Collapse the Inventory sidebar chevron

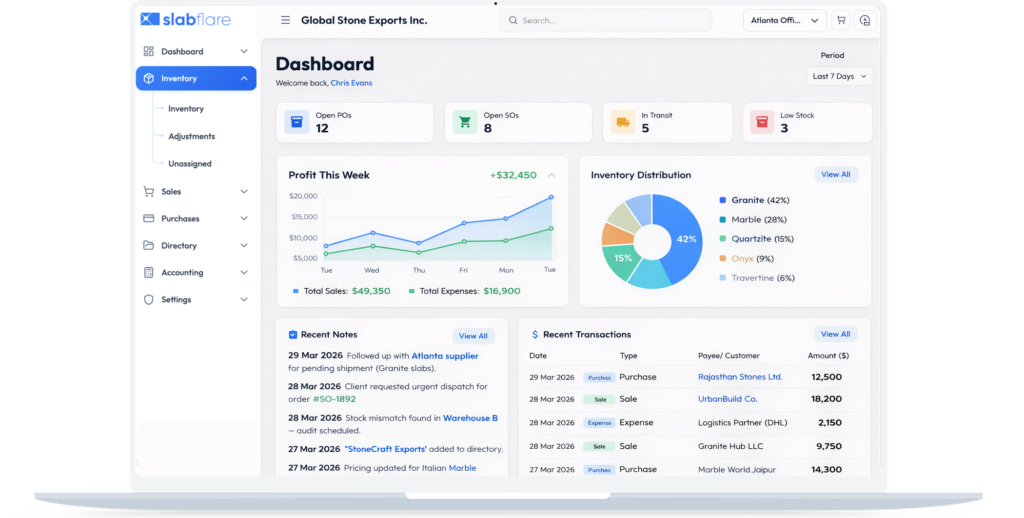pos(244,78)
